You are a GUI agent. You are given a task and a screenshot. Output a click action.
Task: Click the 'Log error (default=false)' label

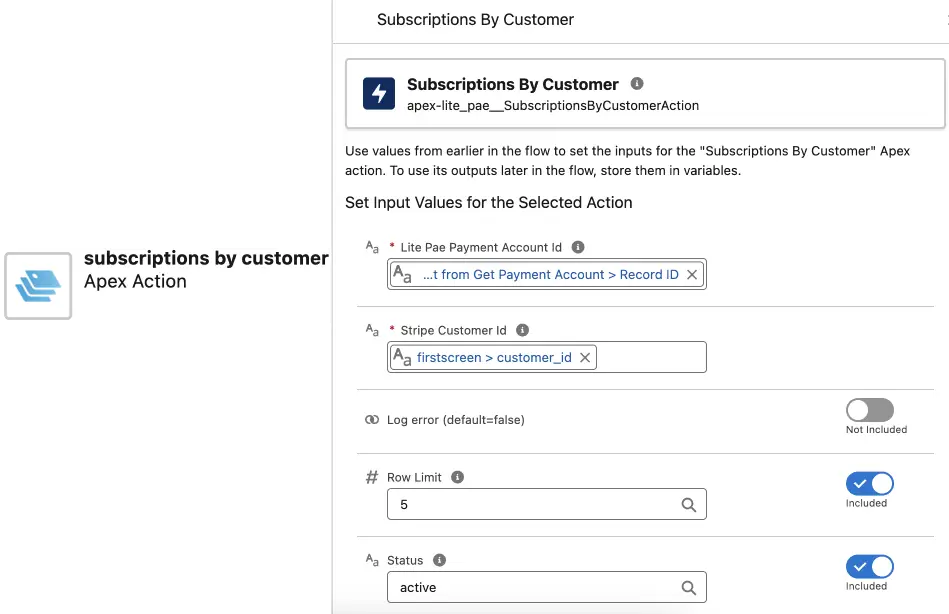tap(456, 420)
